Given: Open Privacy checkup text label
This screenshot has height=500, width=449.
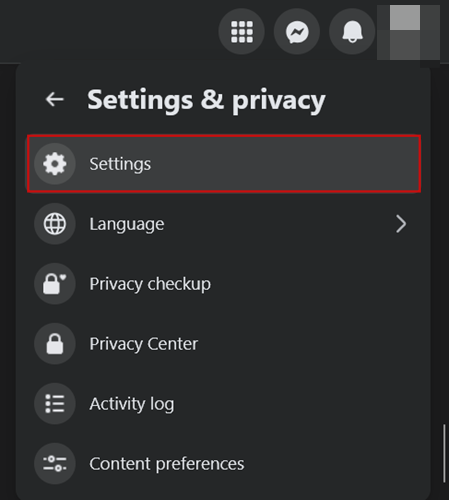Looking at the screenshot, I should click(x=150, y=284).
